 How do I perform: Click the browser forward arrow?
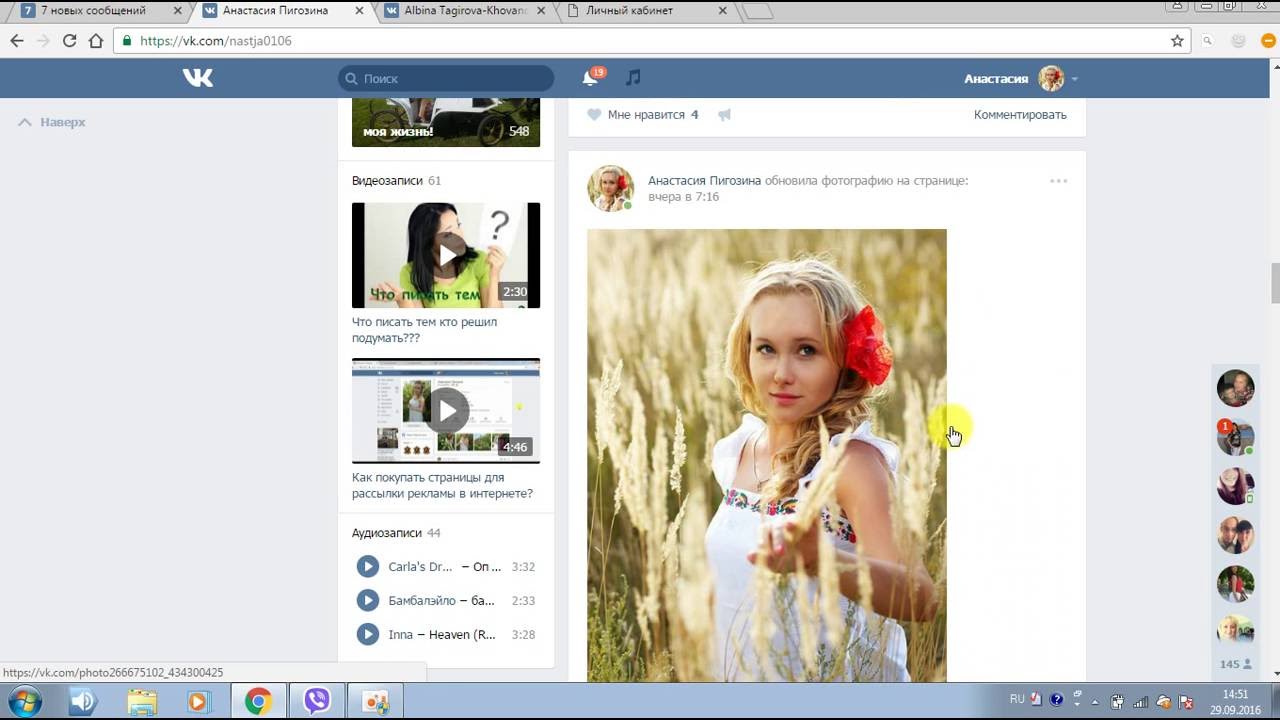pyautogui.click(x=43, y=41)
